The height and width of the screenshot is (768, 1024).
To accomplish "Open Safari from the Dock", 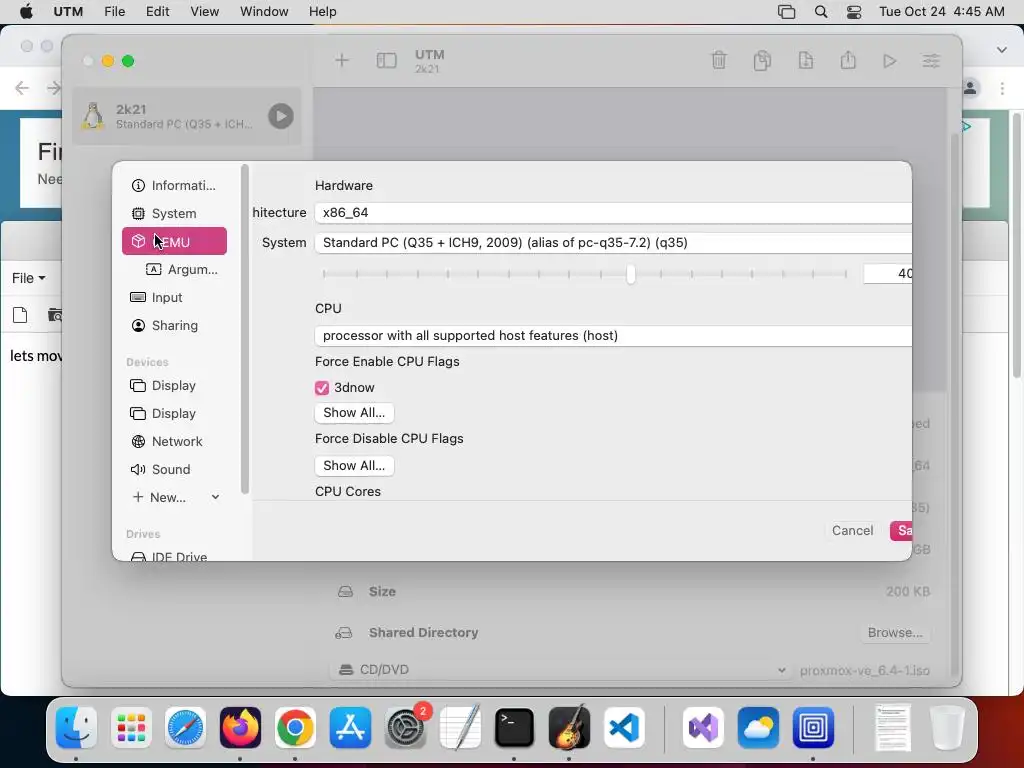I will pos(185,727).
